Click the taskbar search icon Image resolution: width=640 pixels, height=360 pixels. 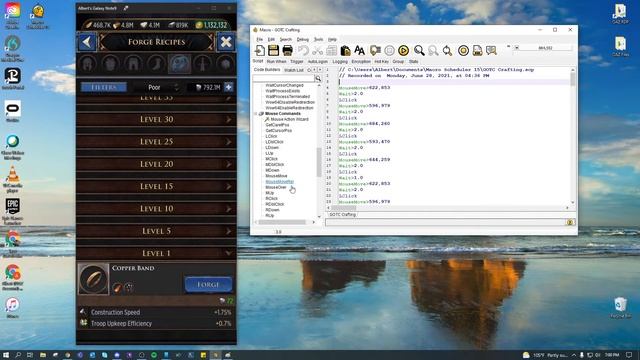tap(18, 355)
